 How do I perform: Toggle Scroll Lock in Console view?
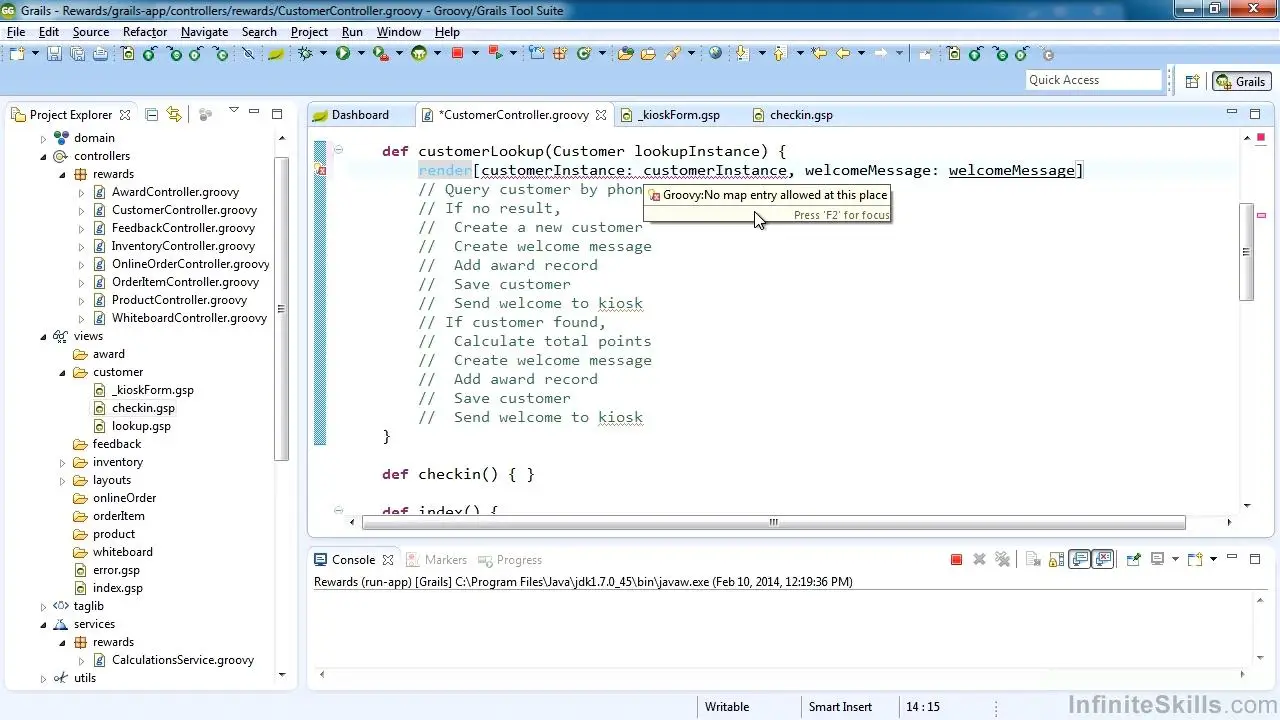pos(1056,560)
